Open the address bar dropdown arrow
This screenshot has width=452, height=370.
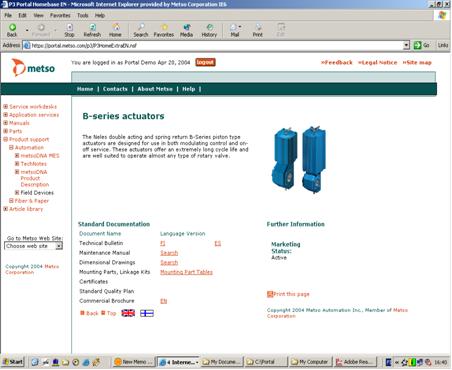406,45
